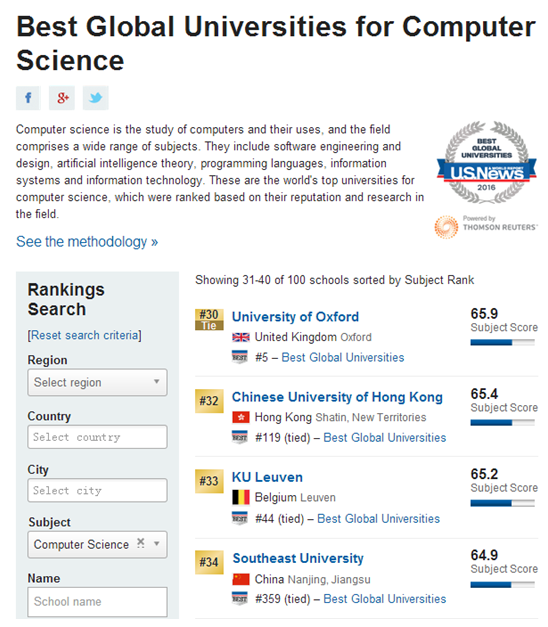Click the United Kingdom flag under Oxford

[x=241, y=337]
